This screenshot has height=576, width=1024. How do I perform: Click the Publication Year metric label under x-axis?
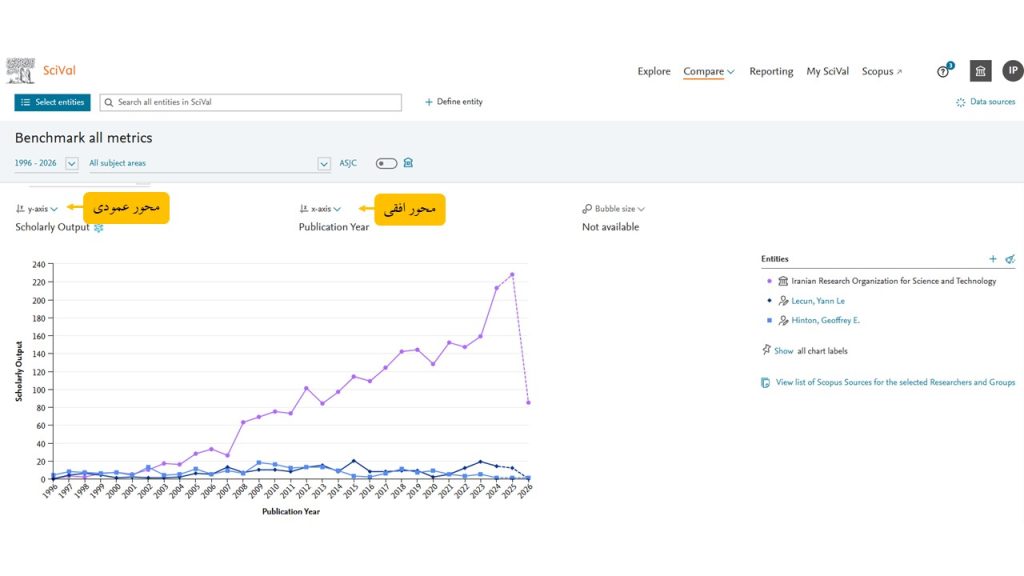[334, 227]
